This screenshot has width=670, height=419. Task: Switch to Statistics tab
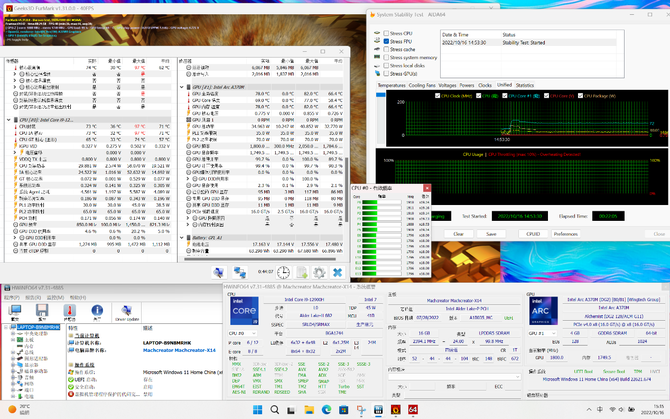pyautogui.click(x=525, y=85)
